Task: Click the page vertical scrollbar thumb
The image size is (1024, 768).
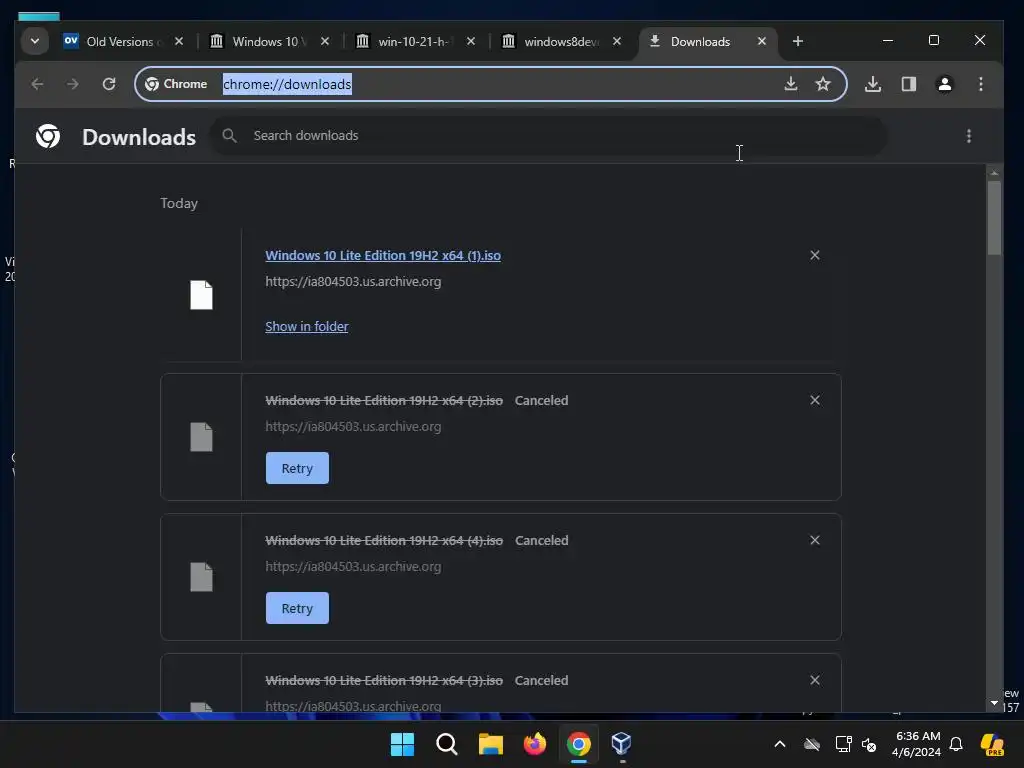Action: (x=994, y=217)
